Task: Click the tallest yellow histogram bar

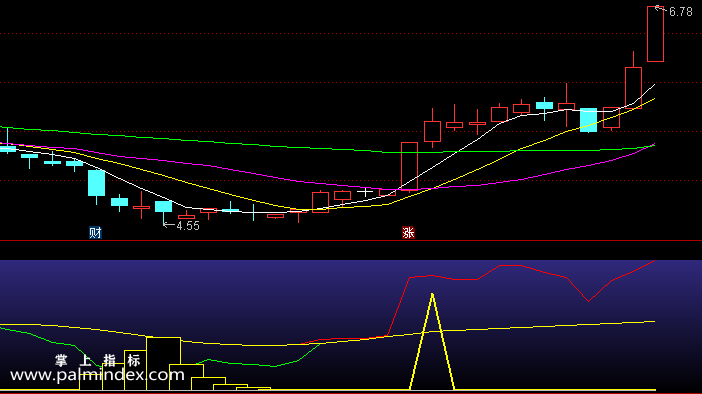Action: [163, 363]
